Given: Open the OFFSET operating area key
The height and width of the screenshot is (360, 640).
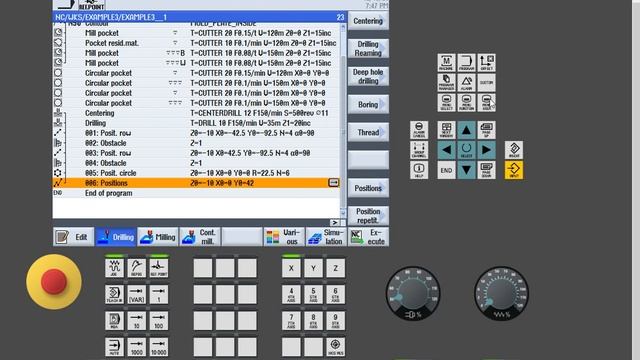Looking at the screenshot, I should coord(487,62).
